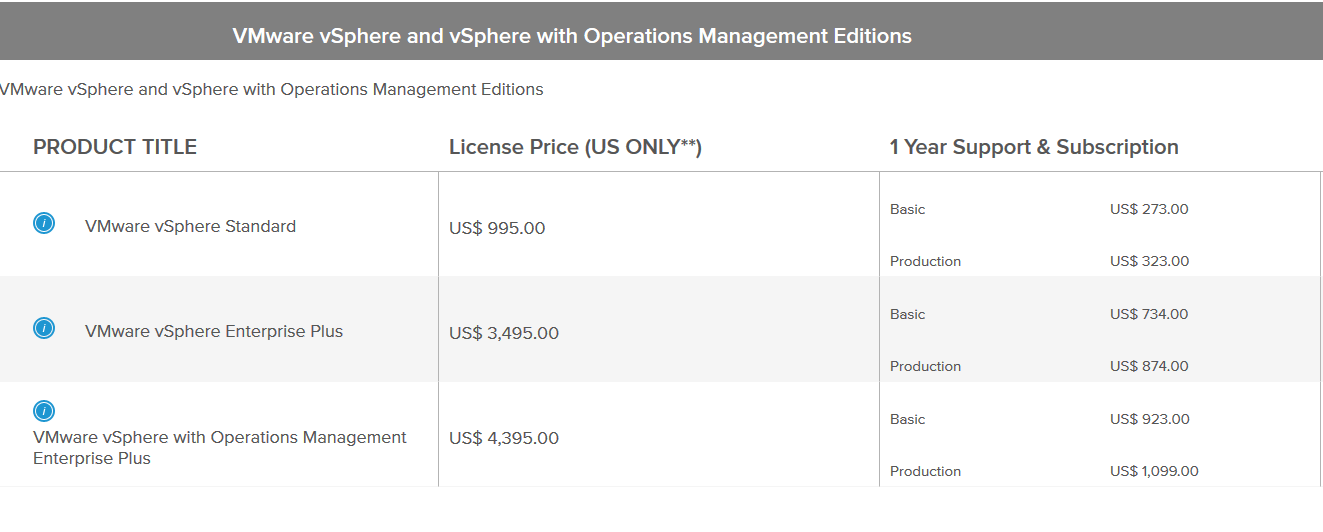The image size is (1323, 532).
Task: Click the US$ 923.00 Basic support price
Action: (x=1149, y=419)
